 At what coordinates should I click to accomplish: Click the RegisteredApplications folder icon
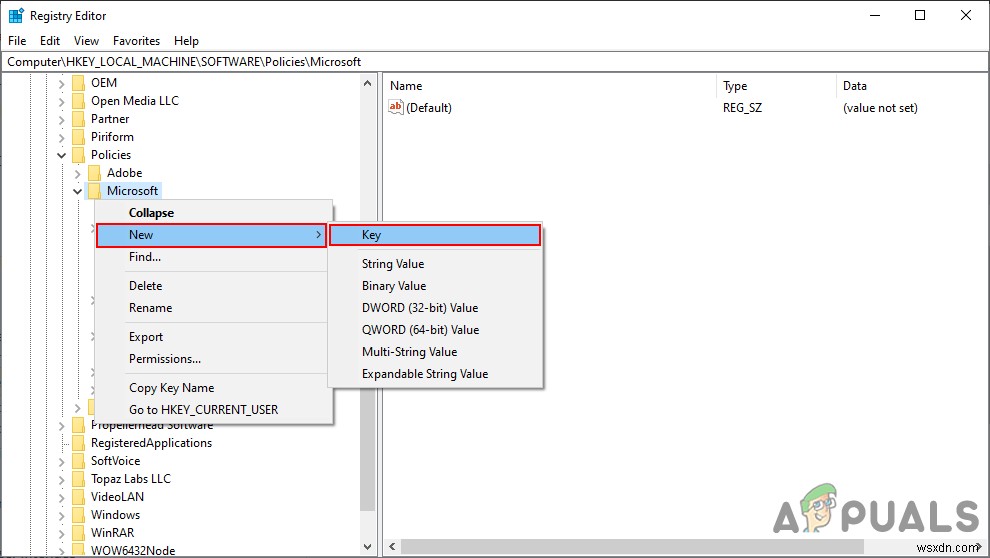[x=78, y=443]
